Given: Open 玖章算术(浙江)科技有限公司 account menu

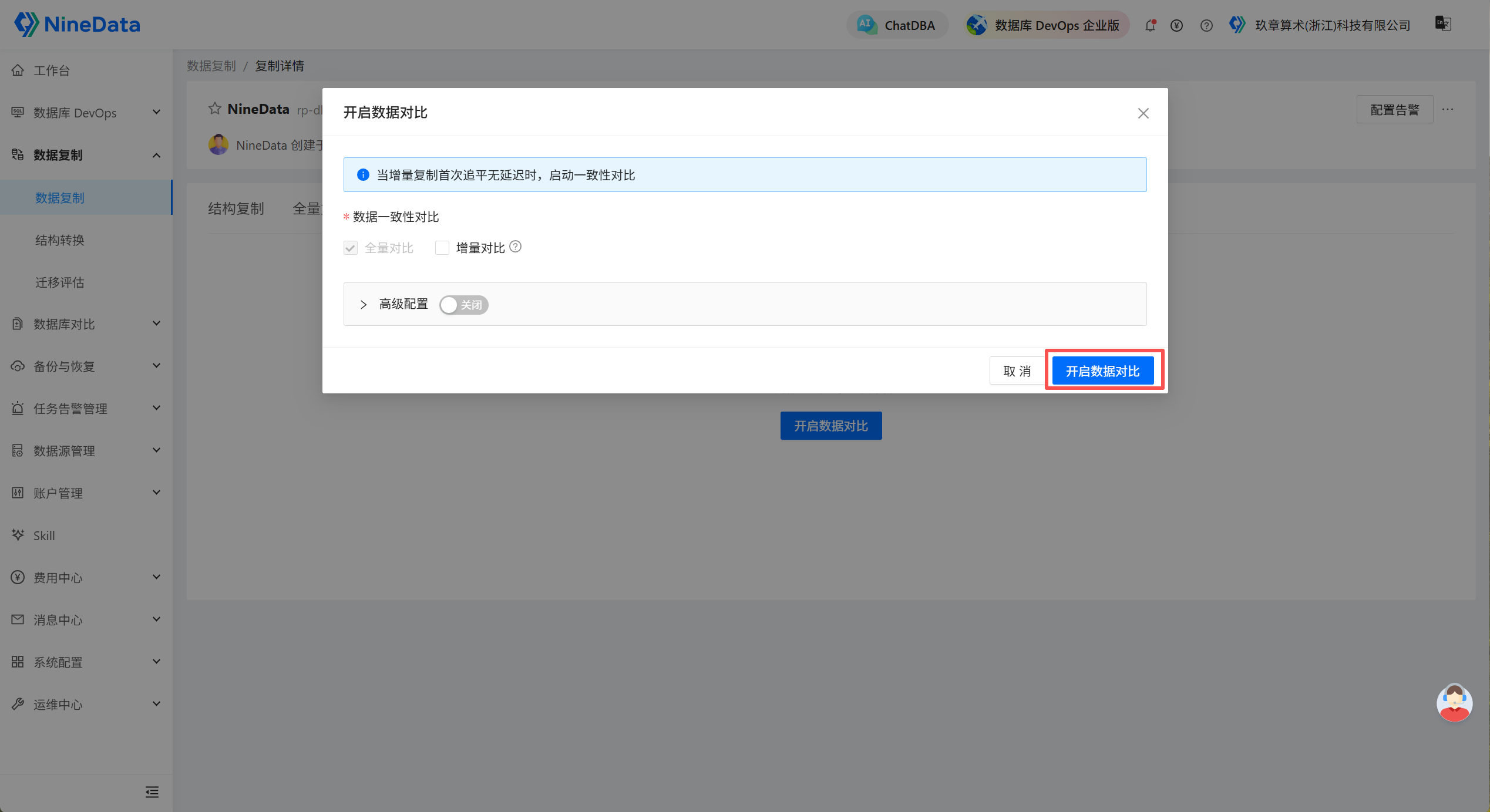Looking at the screenshot, I should point(1320,25).
